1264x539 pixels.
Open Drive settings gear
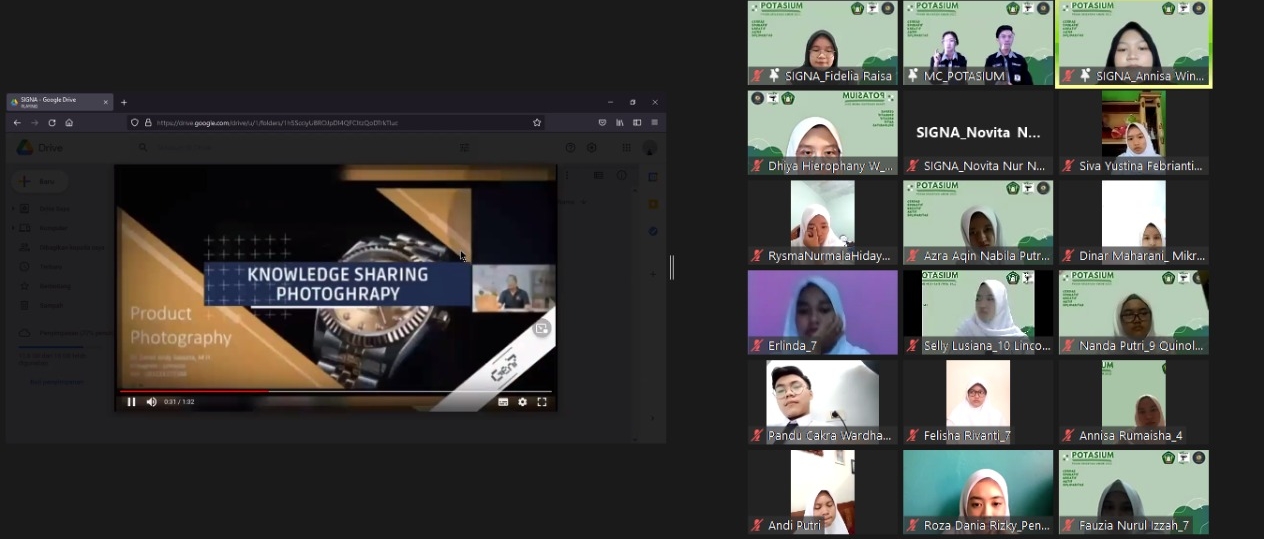coord(592,148)
